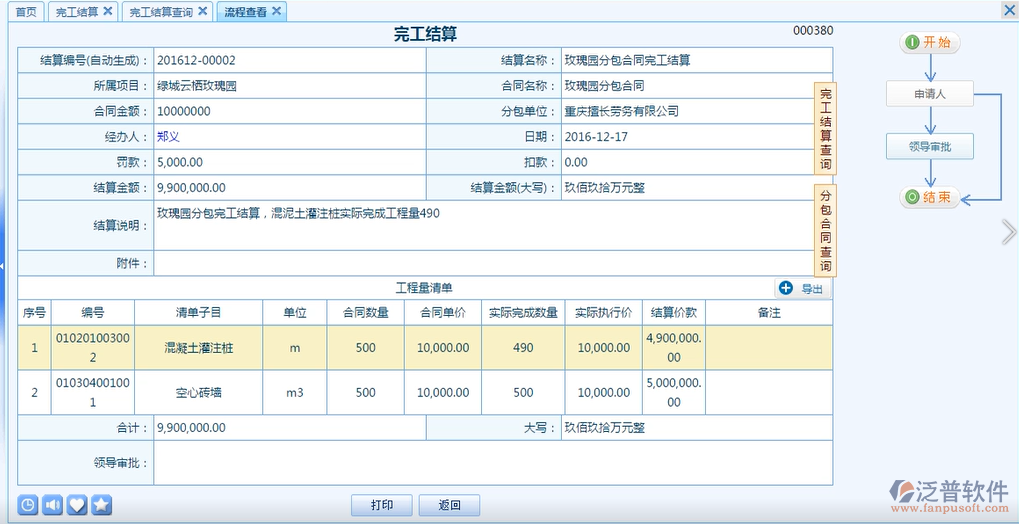Close all tabs with top-right X

pyautogui.click(x=1011, y=10)
